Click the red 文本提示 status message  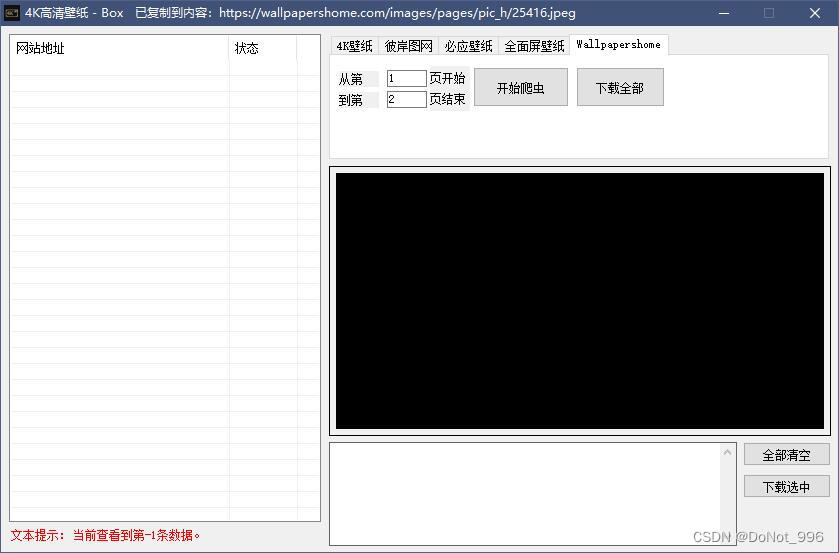105,535
